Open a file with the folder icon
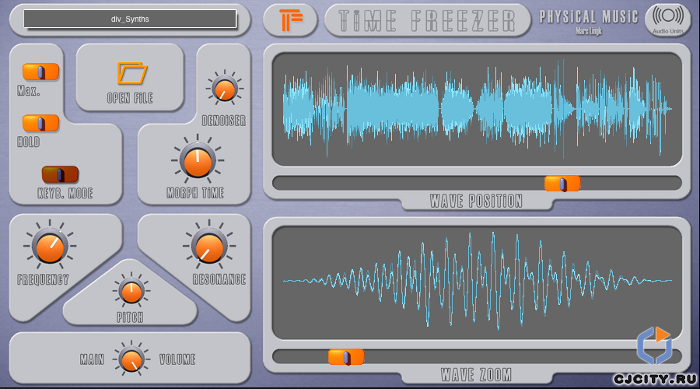The image size is (700, 389). click(x=132, y=73)
